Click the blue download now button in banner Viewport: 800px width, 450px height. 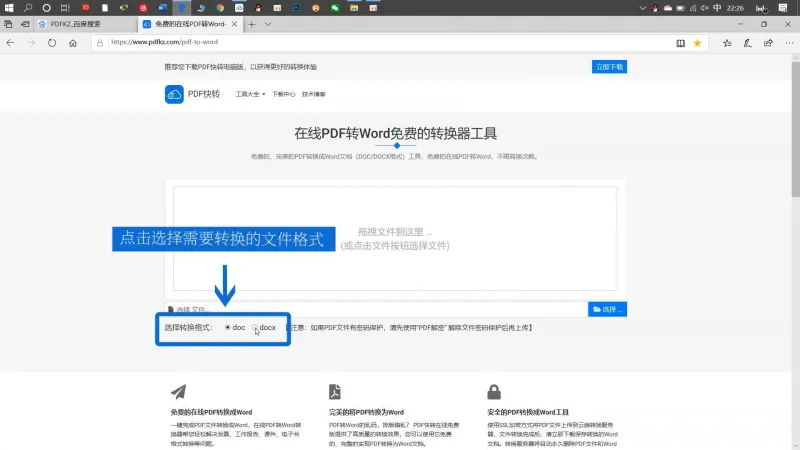click(x=609, y=67)
